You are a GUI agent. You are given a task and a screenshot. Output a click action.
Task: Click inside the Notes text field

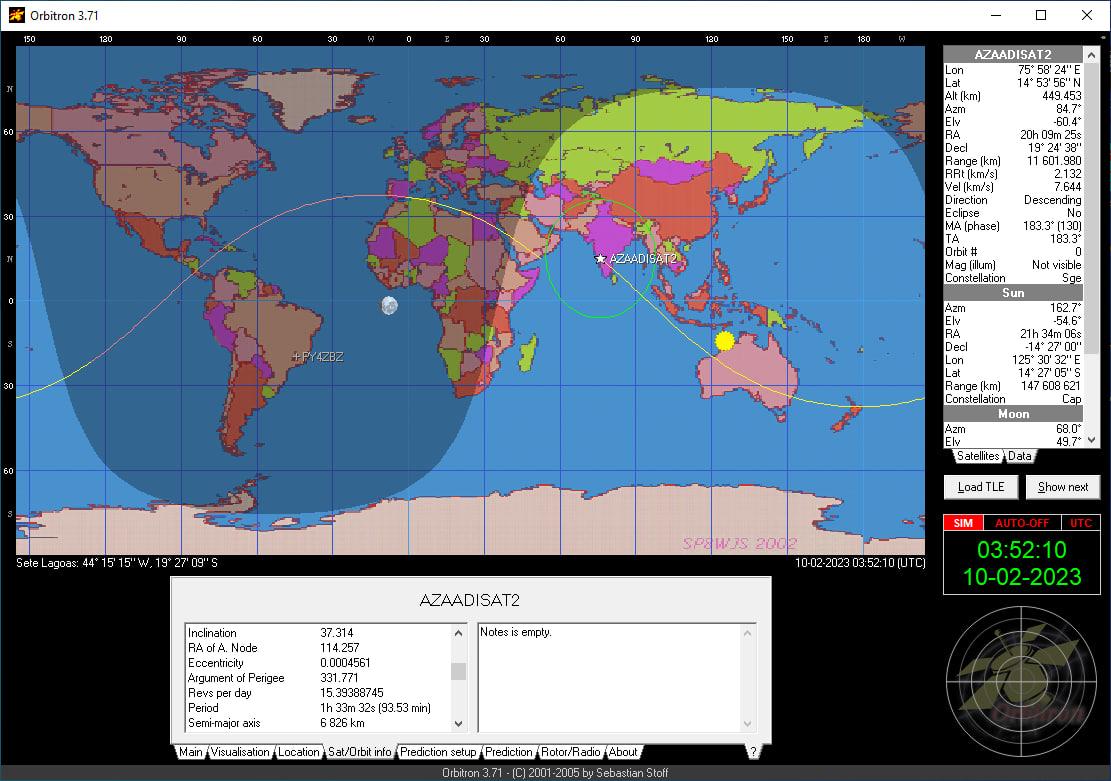[x=609, y=678]
